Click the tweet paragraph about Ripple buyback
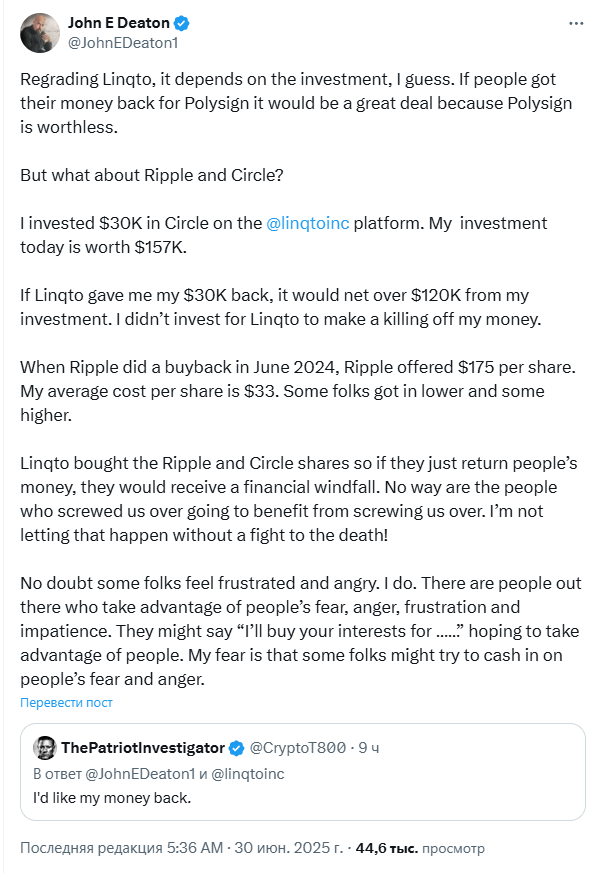Viewport: 599px width, 873px height. click(298, 391)
